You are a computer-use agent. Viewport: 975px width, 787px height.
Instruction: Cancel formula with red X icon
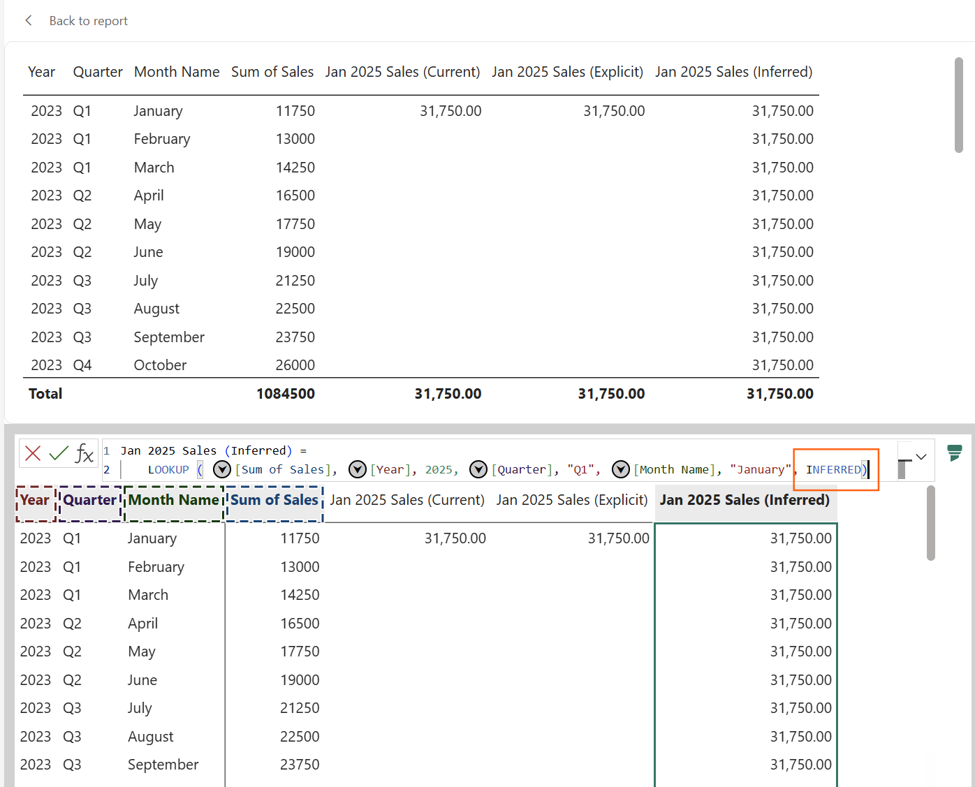pyautogui.click(x=33, y=453)
